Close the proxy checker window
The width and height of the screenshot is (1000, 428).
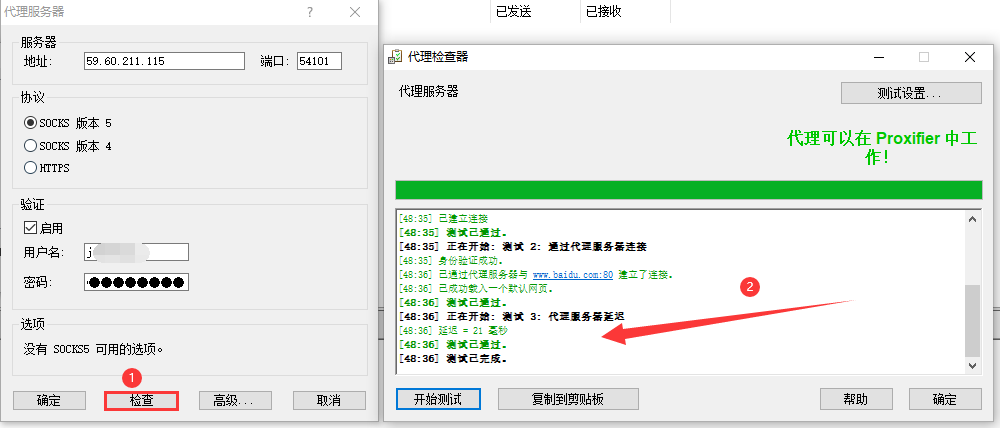pyautogui.click(x=970, y=57)
